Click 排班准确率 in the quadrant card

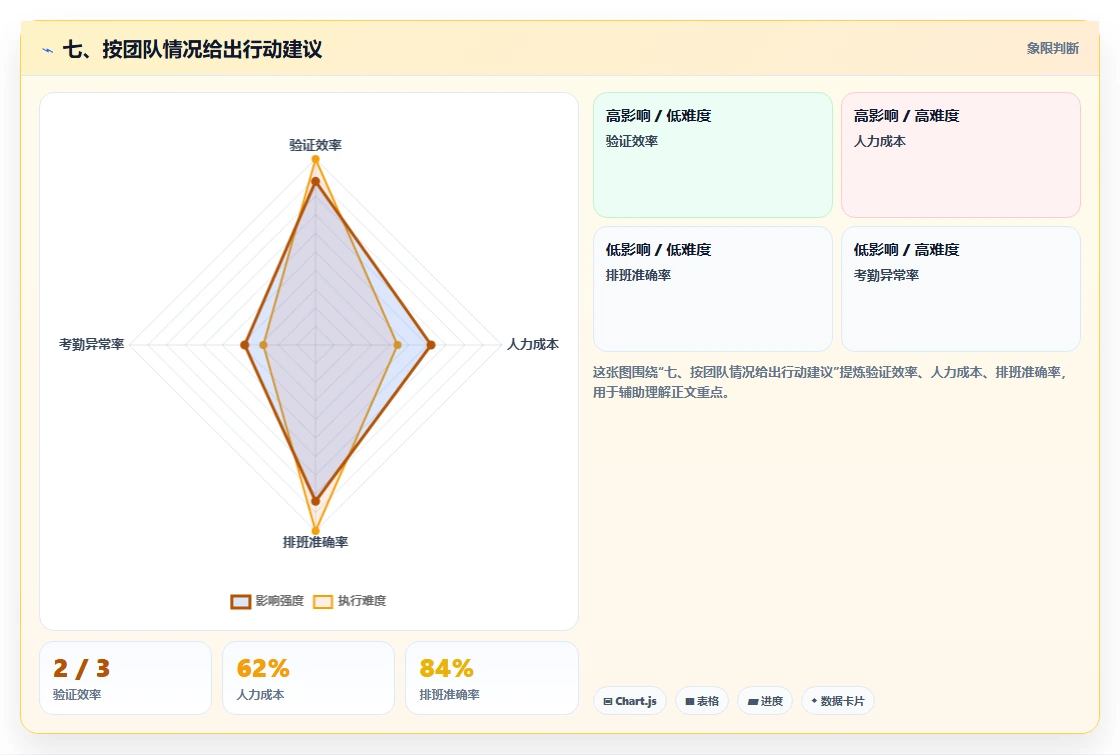(638, 275)
